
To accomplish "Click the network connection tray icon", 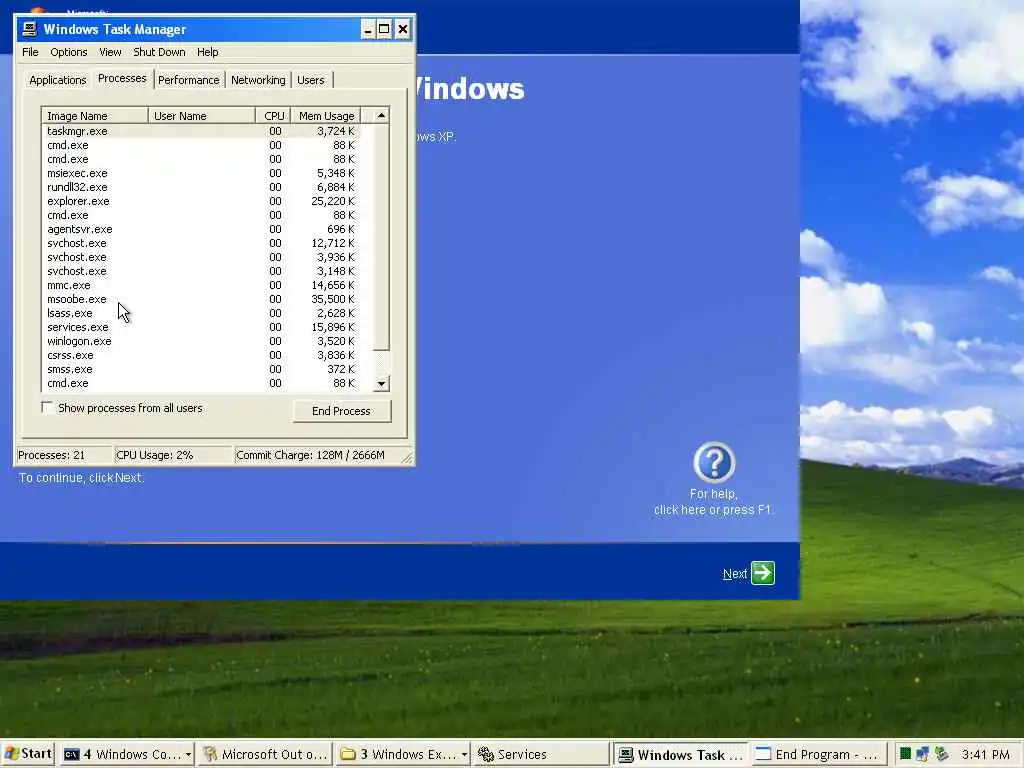I will click(922, 754).
